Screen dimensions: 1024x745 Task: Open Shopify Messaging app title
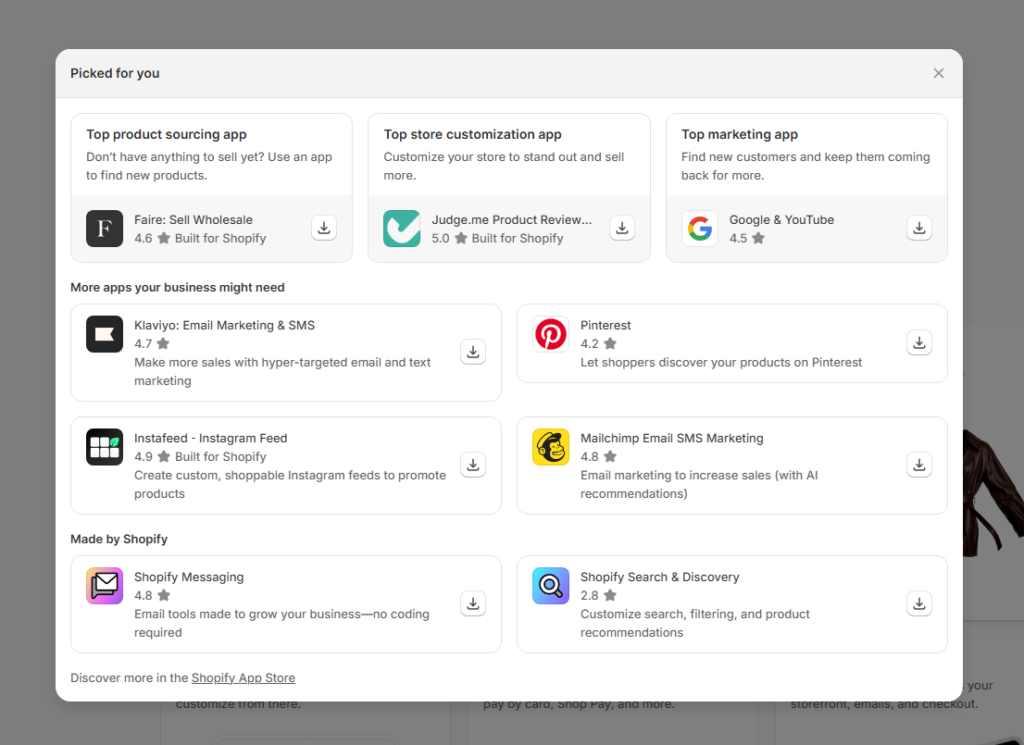click(189, 577)
